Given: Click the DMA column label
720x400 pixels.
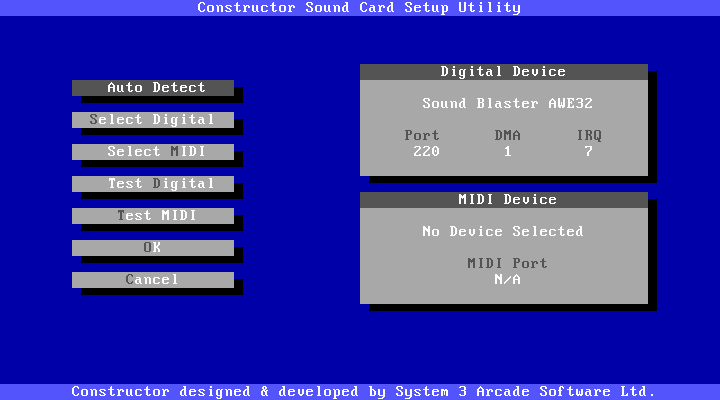Looking at the screenshot, I should [507, 136].
